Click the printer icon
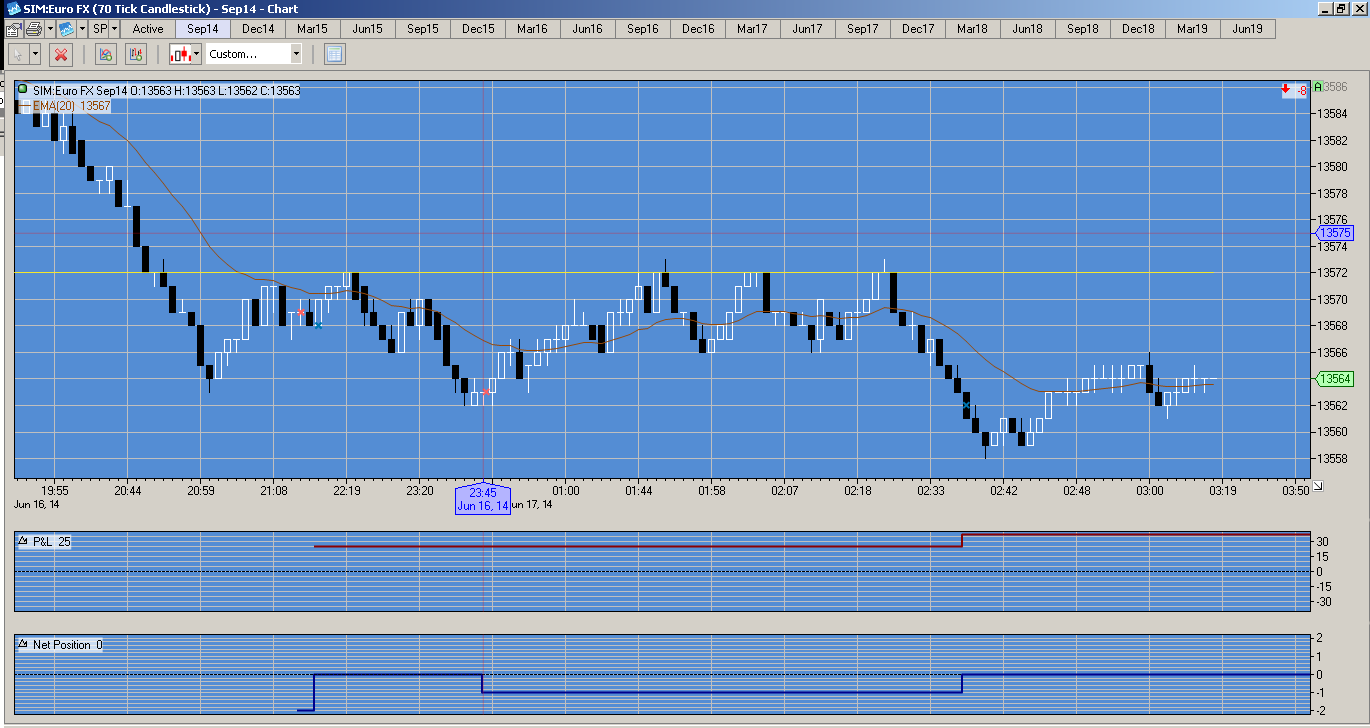 tap(34, 29)
